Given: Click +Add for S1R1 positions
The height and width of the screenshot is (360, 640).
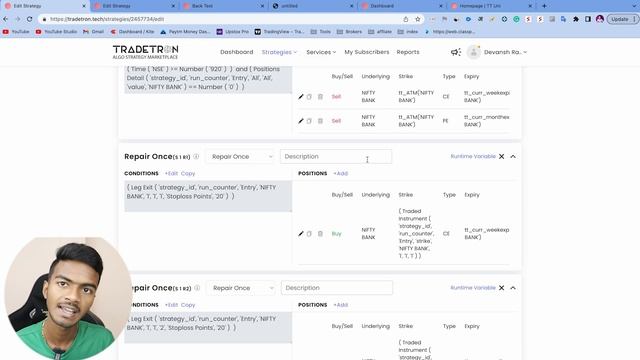Looking at the screenshot, I should (340, 173).
